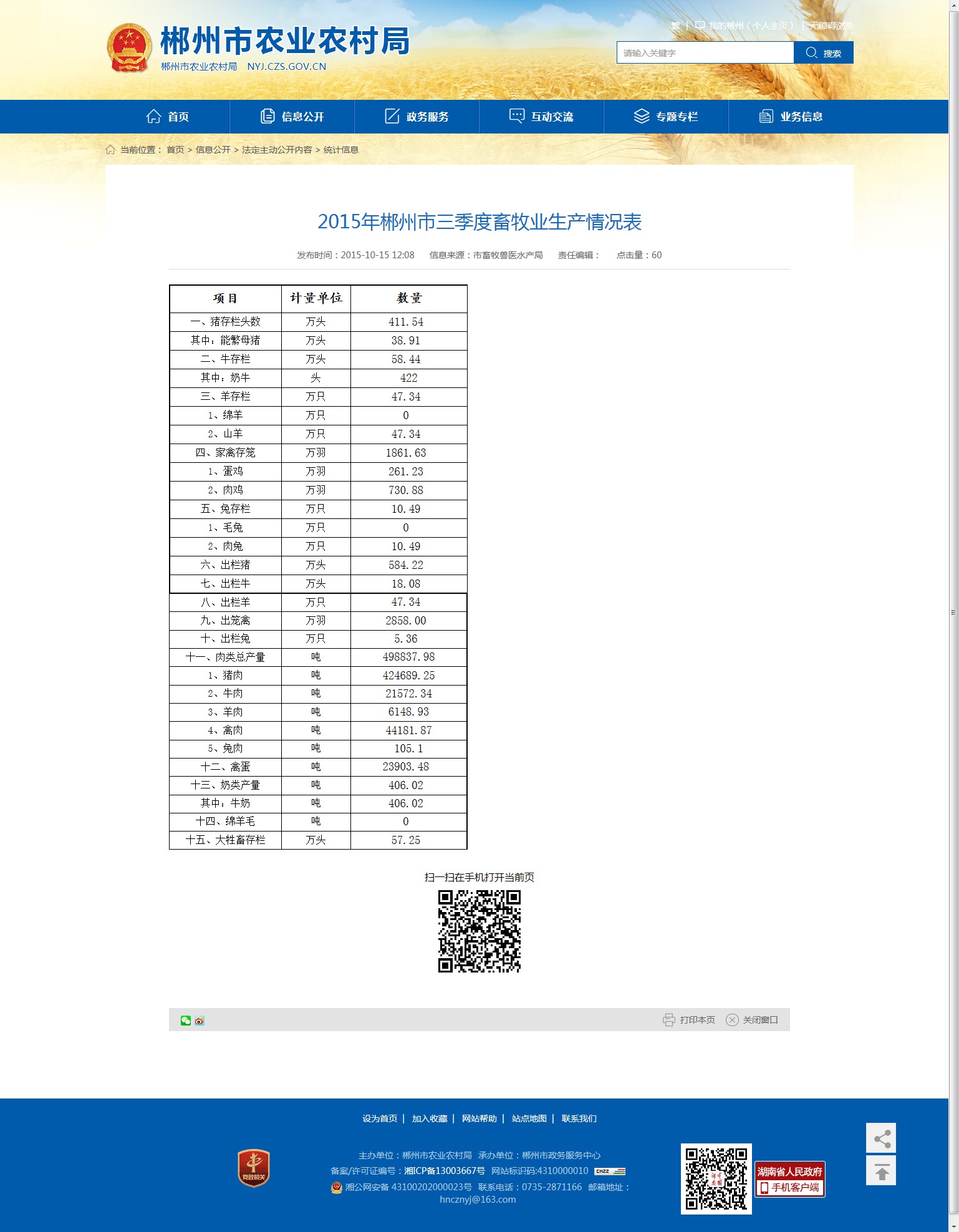Click the breadcrumb home icon
Viewport: 959px width, 1232px height.
point(110,150)
